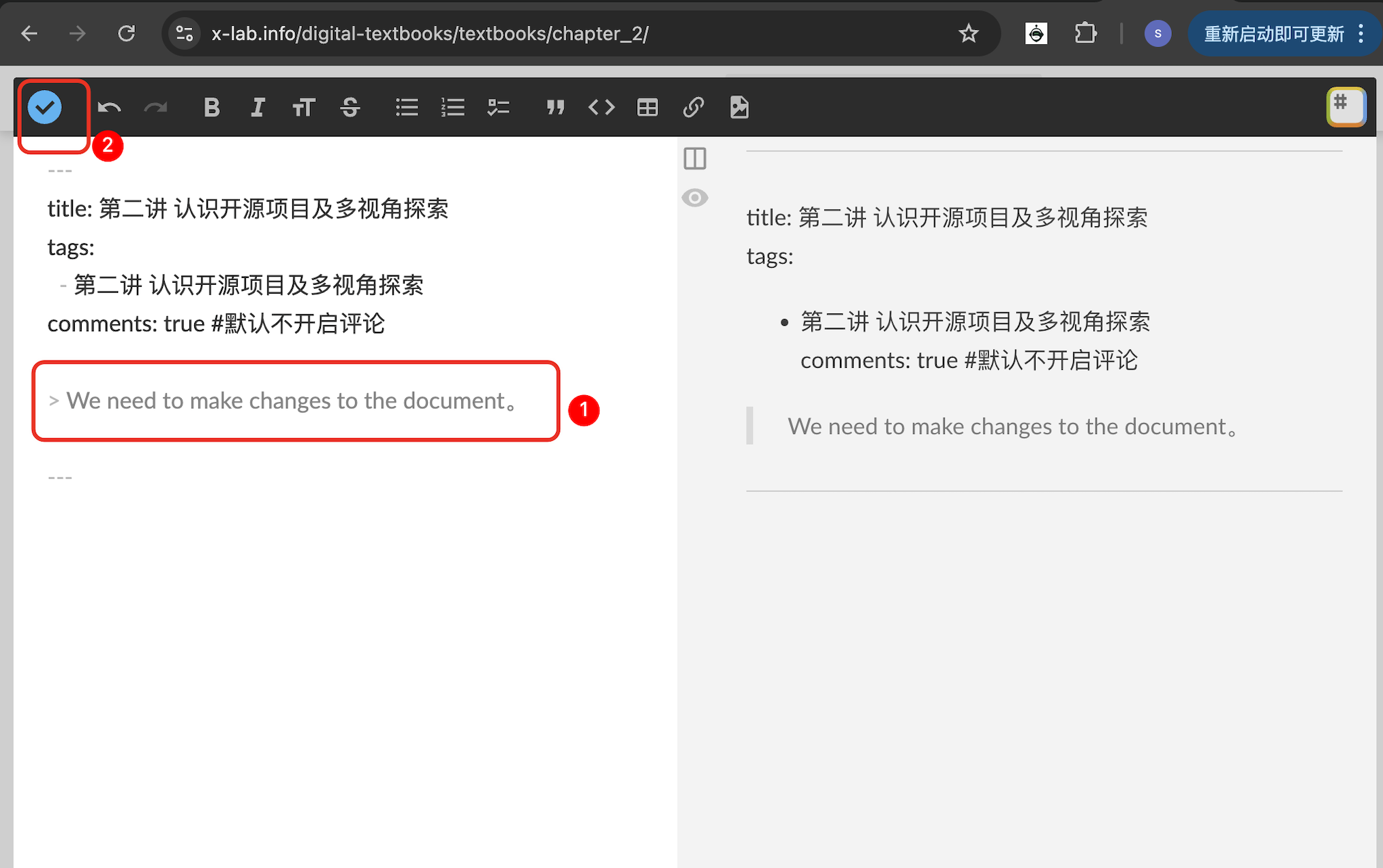
Task: Insert a heading with the text size icon
Action: [304, 107]
